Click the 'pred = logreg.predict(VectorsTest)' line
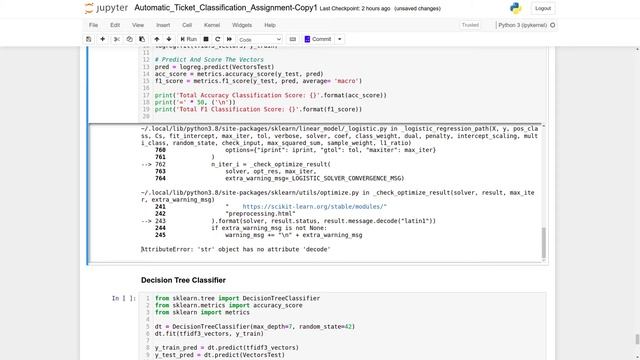The height and width of the screenshot is (360, 640). [214, 67]
